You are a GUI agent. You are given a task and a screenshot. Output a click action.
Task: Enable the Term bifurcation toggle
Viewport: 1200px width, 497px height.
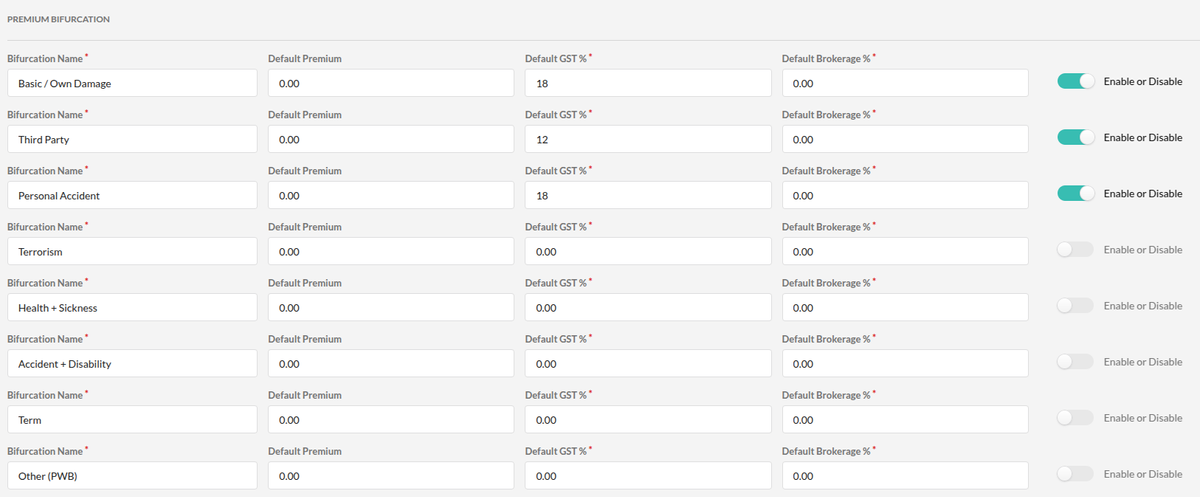click(x=1076, y=418)
